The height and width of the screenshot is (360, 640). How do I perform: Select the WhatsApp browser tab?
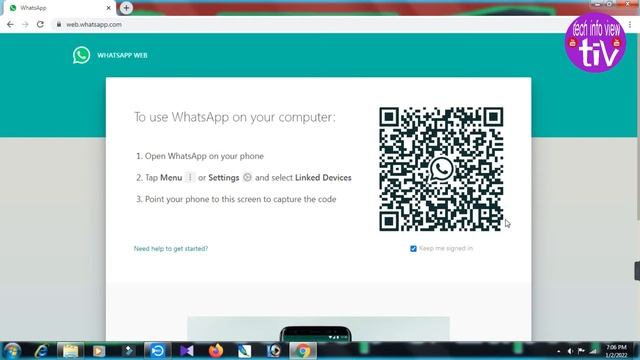coord(60,8)
